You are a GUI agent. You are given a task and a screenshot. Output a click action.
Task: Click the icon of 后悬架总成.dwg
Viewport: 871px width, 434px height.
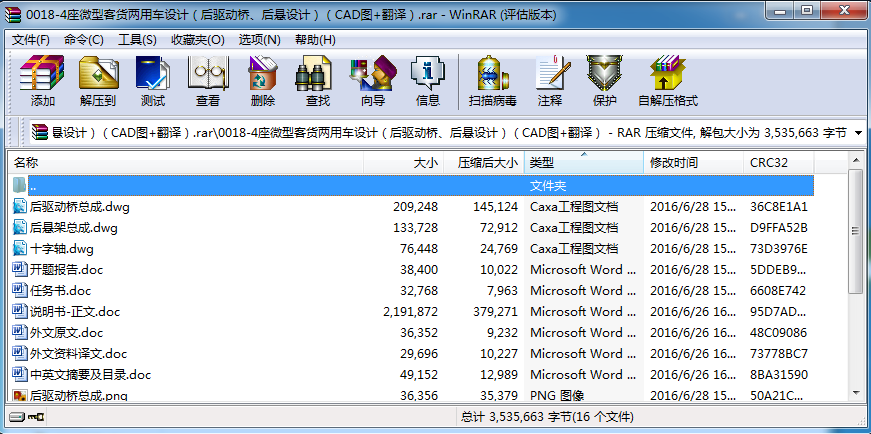20,227
